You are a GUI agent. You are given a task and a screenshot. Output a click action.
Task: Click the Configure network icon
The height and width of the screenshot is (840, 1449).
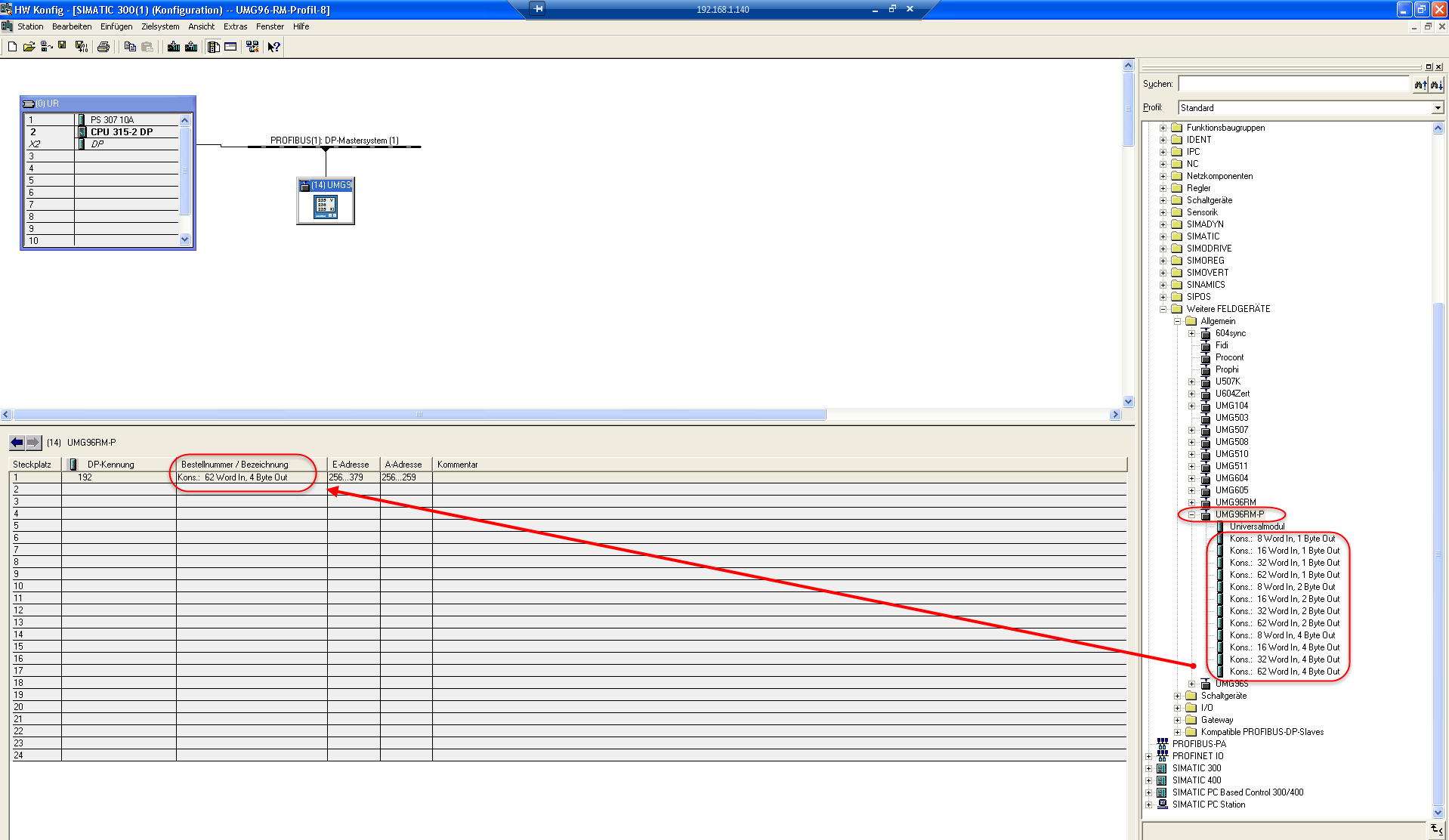[x=252, y=47]
